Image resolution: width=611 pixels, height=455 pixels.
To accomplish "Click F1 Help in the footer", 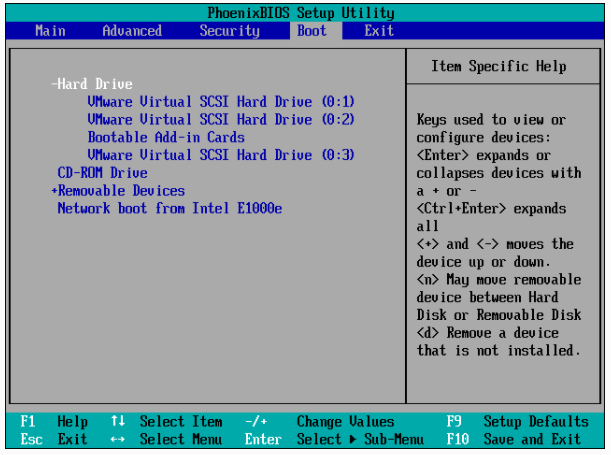I will coord(54,421).
